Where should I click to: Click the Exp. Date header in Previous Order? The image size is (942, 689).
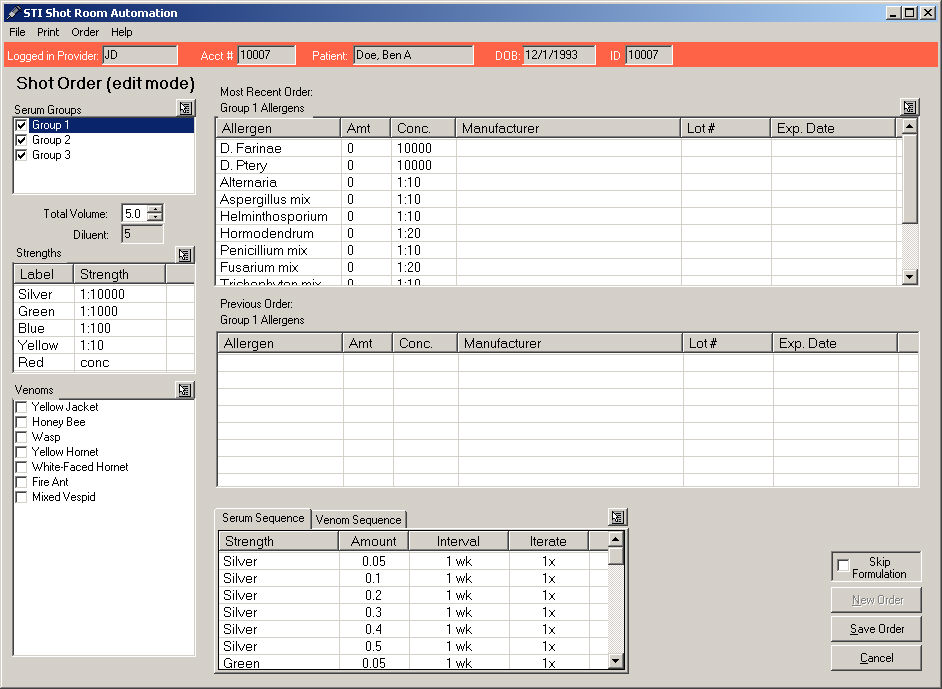point(835,344)
